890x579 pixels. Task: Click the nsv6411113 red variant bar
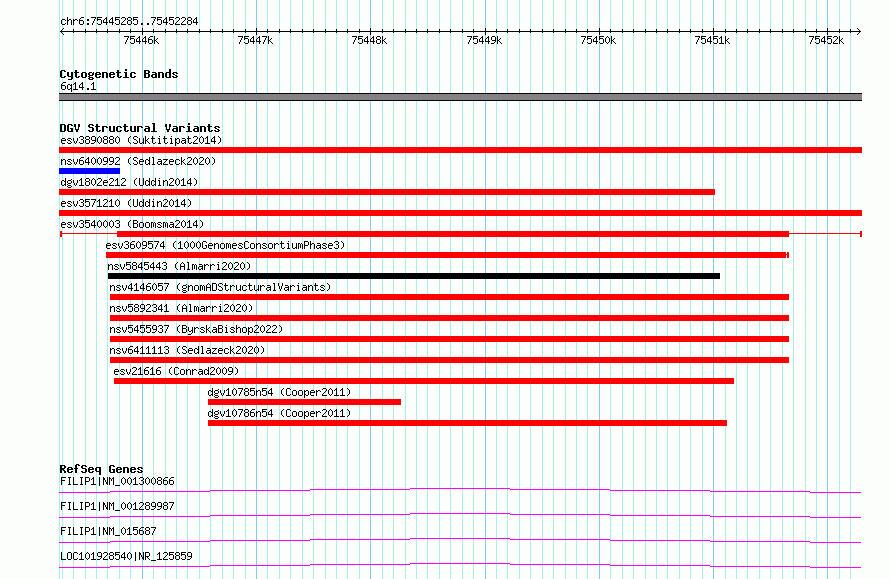point(450,360)
